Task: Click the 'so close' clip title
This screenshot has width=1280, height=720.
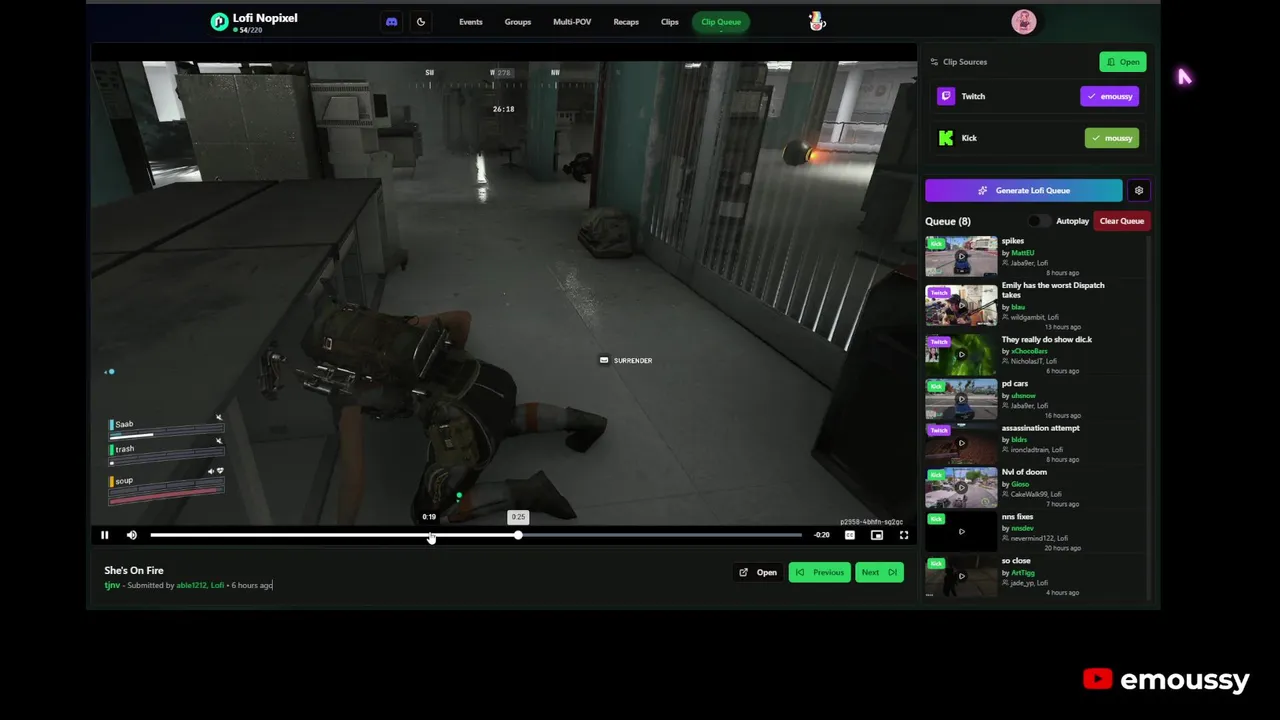Action: (x=1016, y=561)
